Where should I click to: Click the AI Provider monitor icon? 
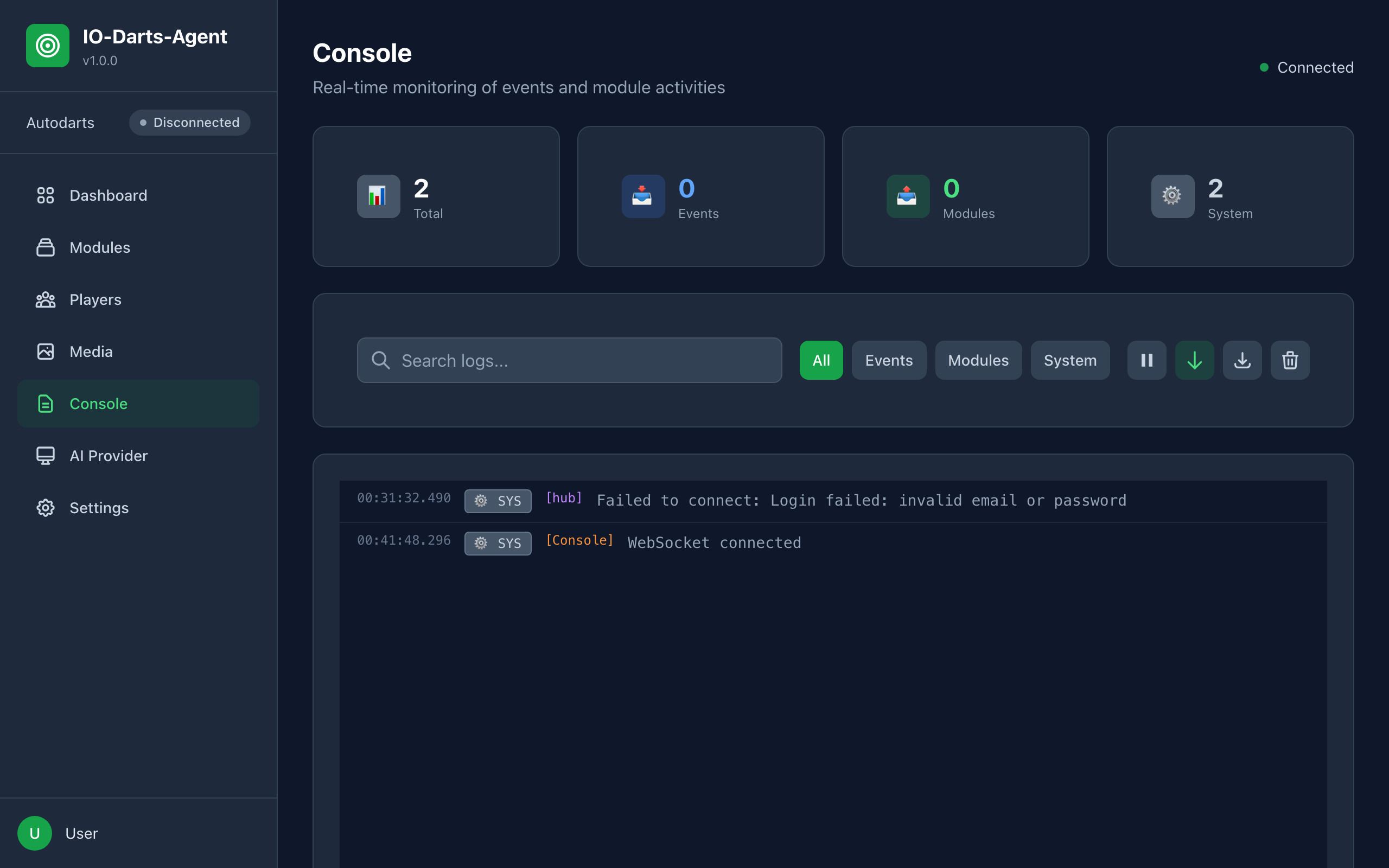click(x=46, y=456)
